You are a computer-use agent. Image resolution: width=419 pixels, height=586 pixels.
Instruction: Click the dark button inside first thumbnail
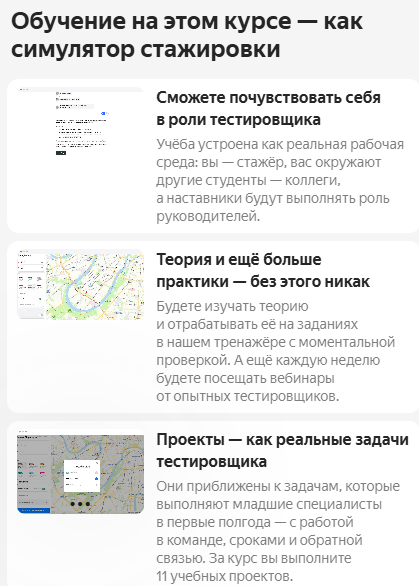pos(61,153)
